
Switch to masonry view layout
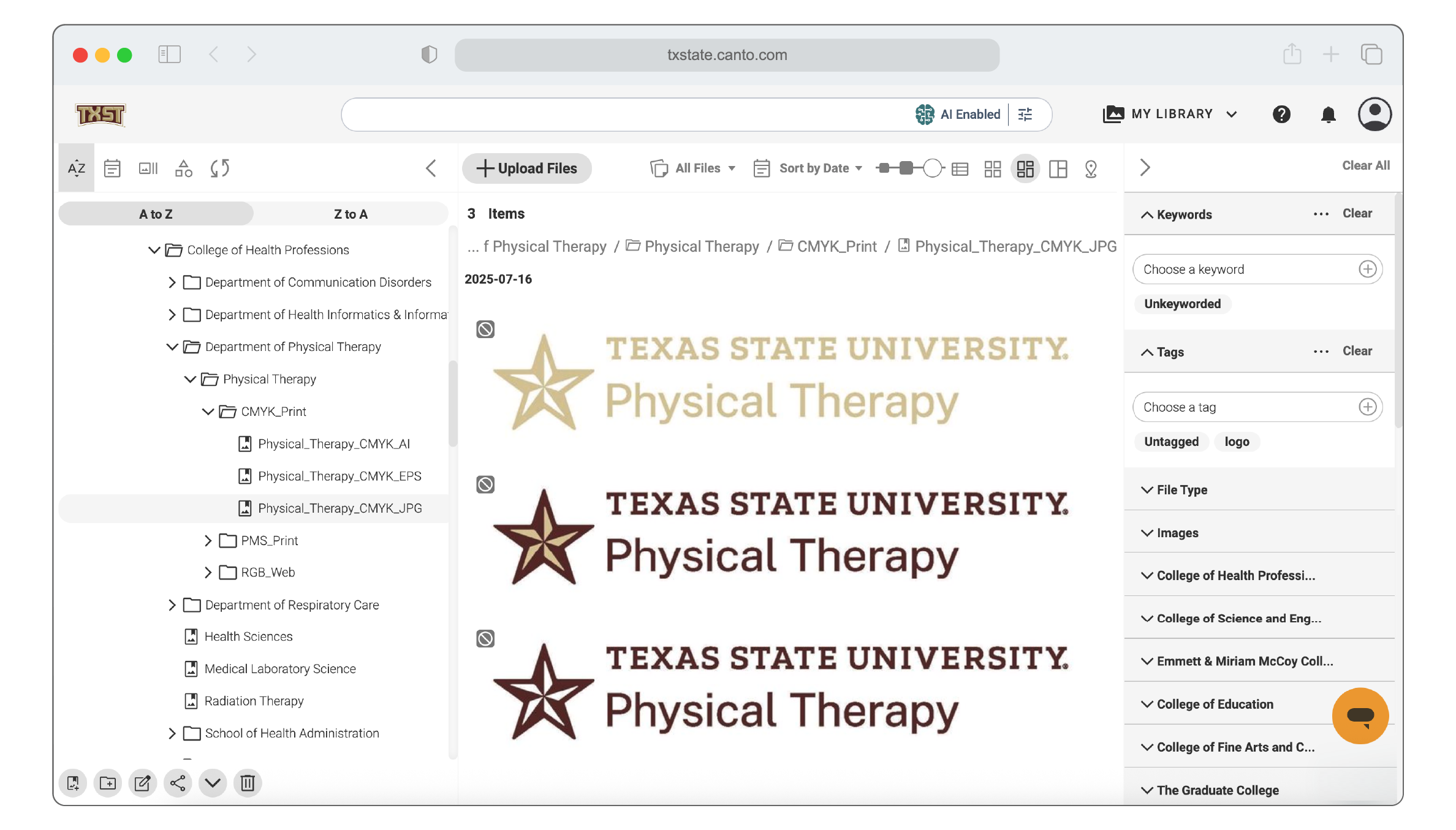(1025, 168)
